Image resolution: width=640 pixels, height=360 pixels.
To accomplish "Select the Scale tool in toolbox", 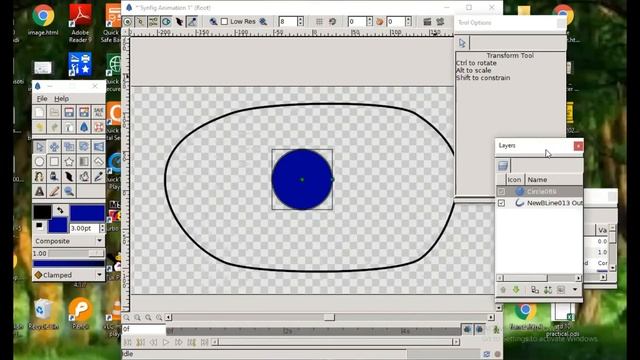I will (69, 147).
